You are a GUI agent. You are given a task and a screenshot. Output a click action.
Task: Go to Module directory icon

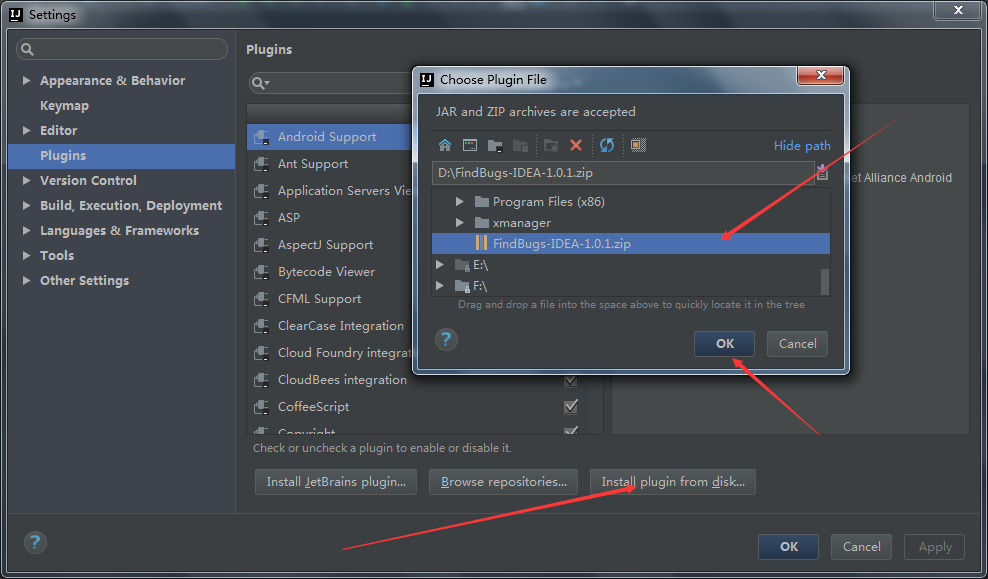(x=520, y=146)
